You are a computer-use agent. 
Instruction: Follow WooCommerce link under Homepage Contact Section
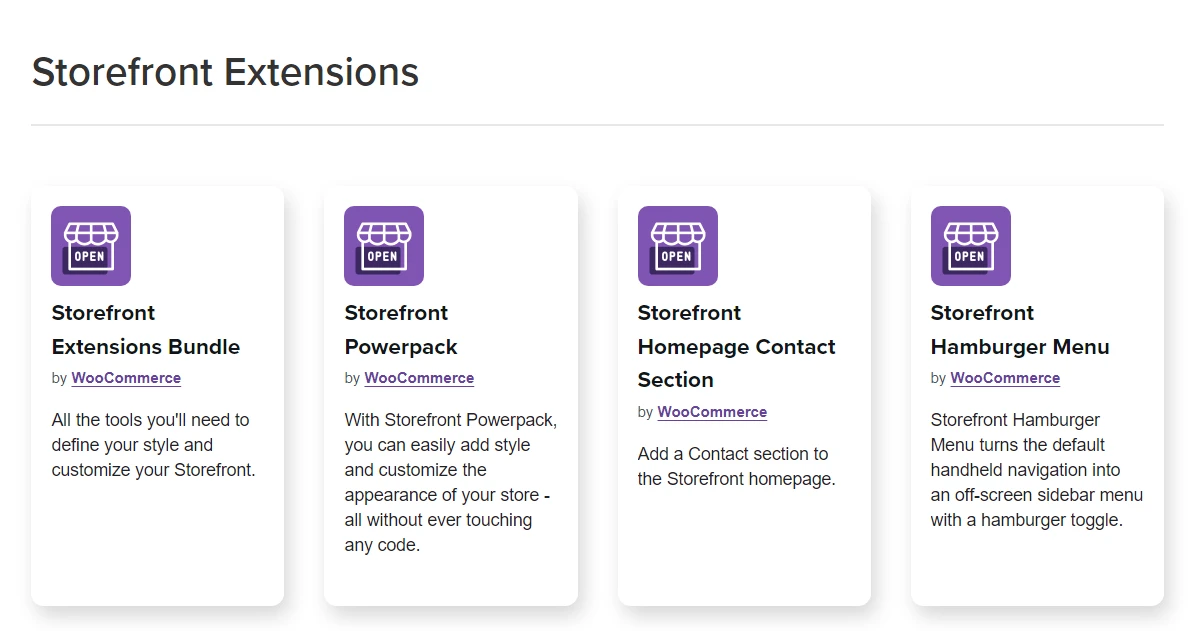pos(712,412)
